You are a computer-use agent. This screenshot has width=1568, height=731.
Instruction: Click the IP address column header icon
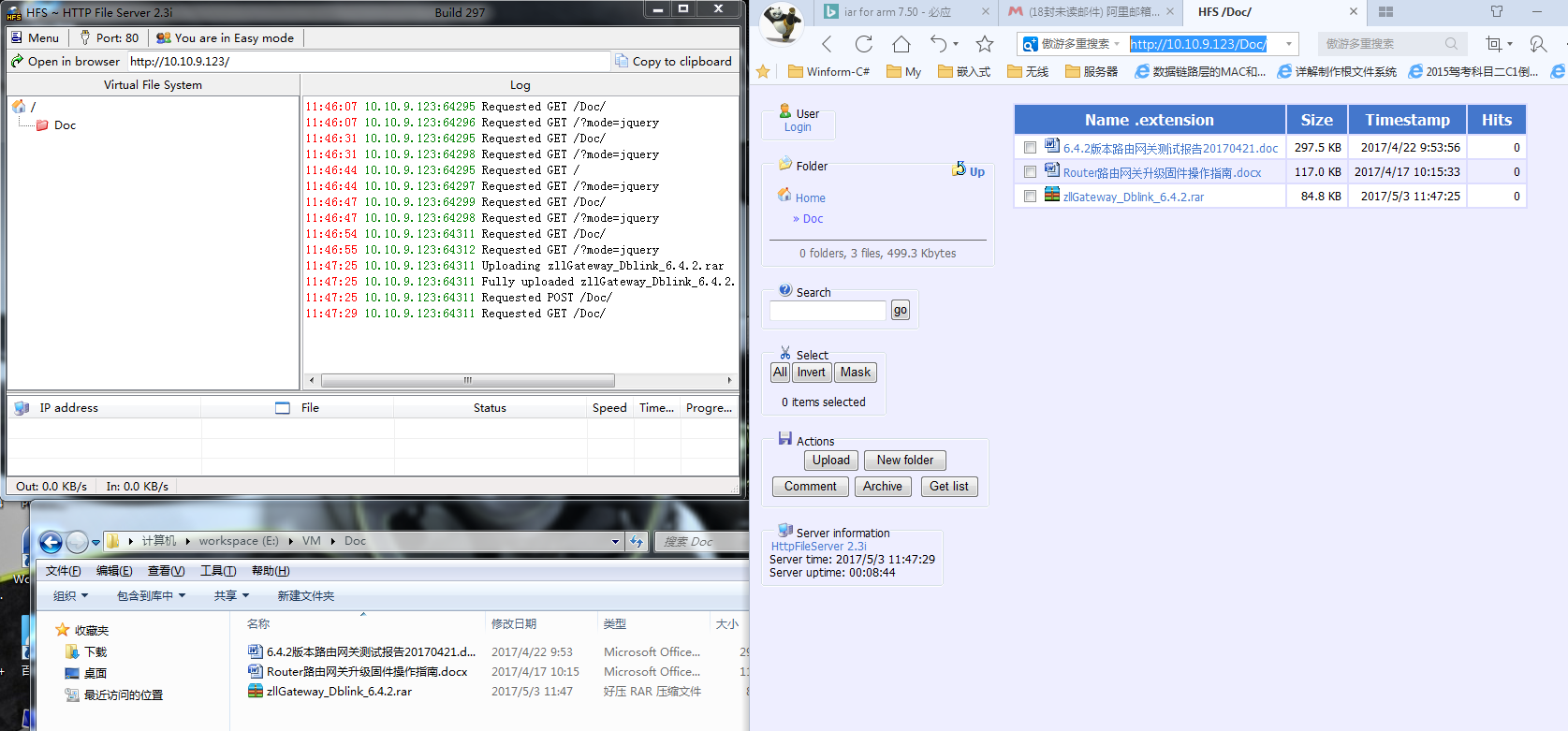click(22, 408)
